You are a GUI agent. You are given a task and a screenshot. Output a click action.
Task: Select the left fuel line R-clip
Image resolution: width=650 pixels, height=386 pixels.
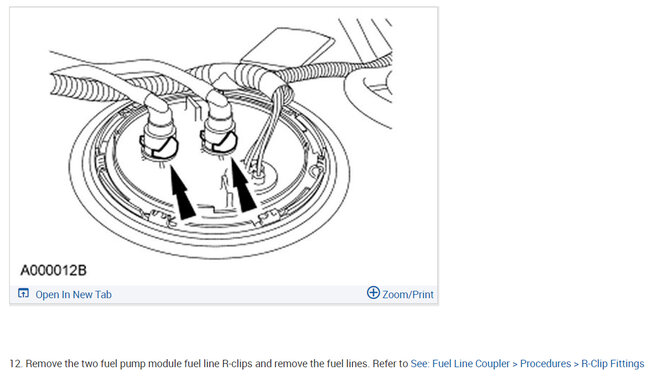[160, 147]
